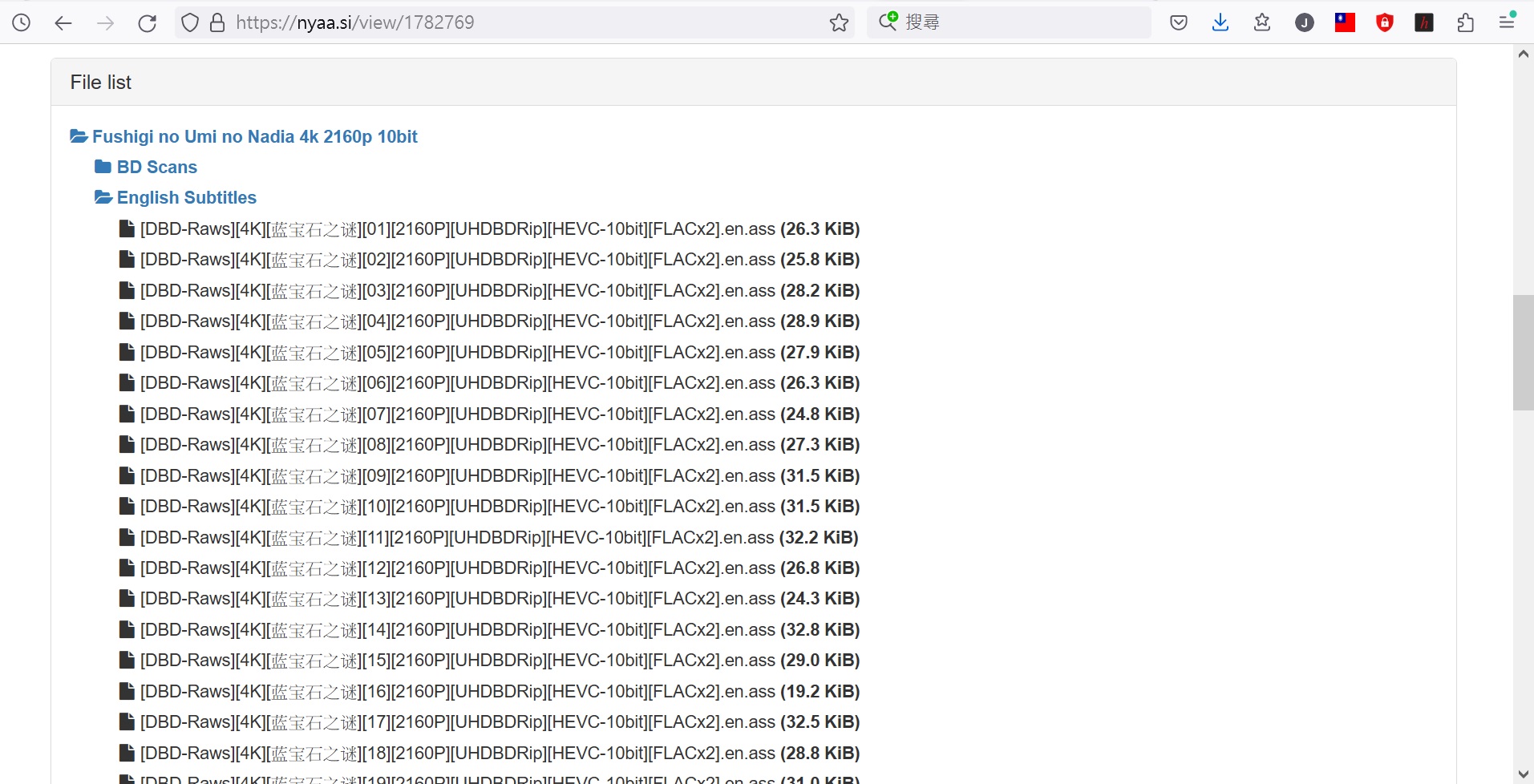Select the episode [13] en.ass file row
Viewport: 1534px width, 784px height.
coord(489,599)
